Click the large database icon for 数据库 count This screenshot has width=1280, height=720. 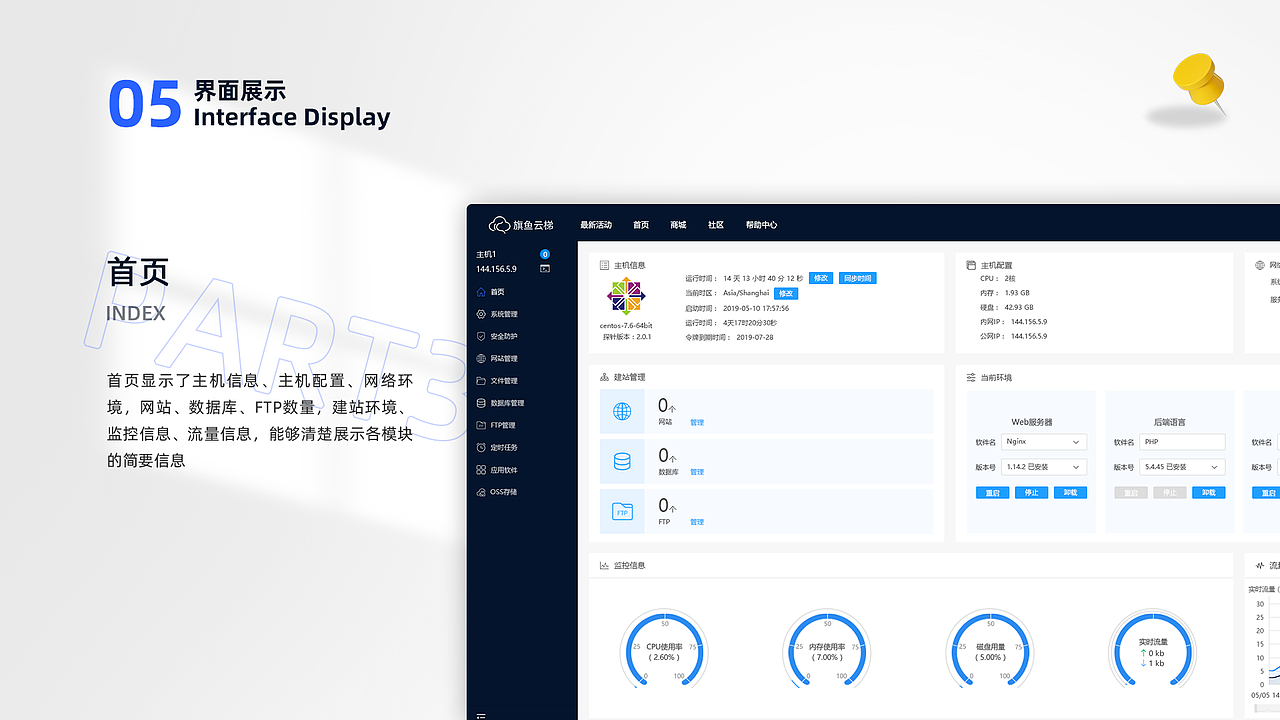point(622,461)
